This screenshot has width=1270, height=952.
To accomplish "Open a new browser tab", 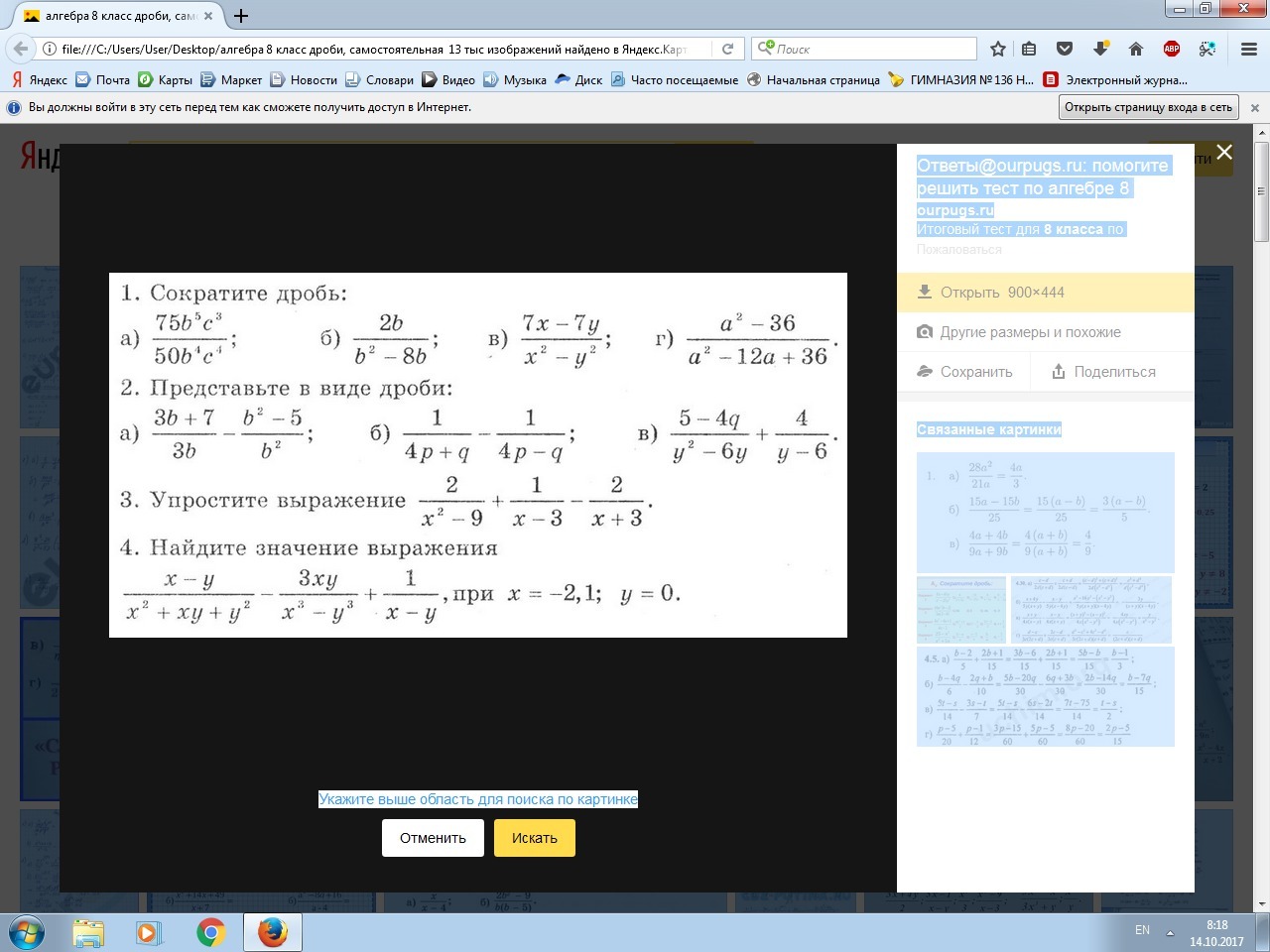I will click(239, 16).
